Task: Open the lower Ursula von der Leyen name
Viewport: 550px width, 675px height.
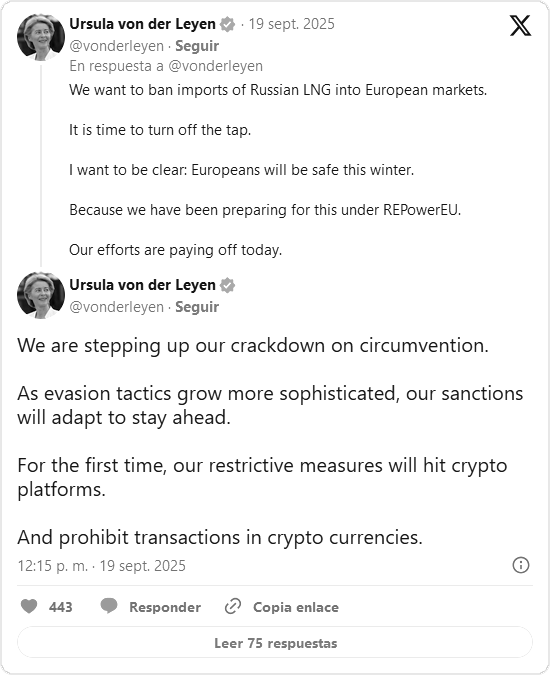Action: click(142, 285)
